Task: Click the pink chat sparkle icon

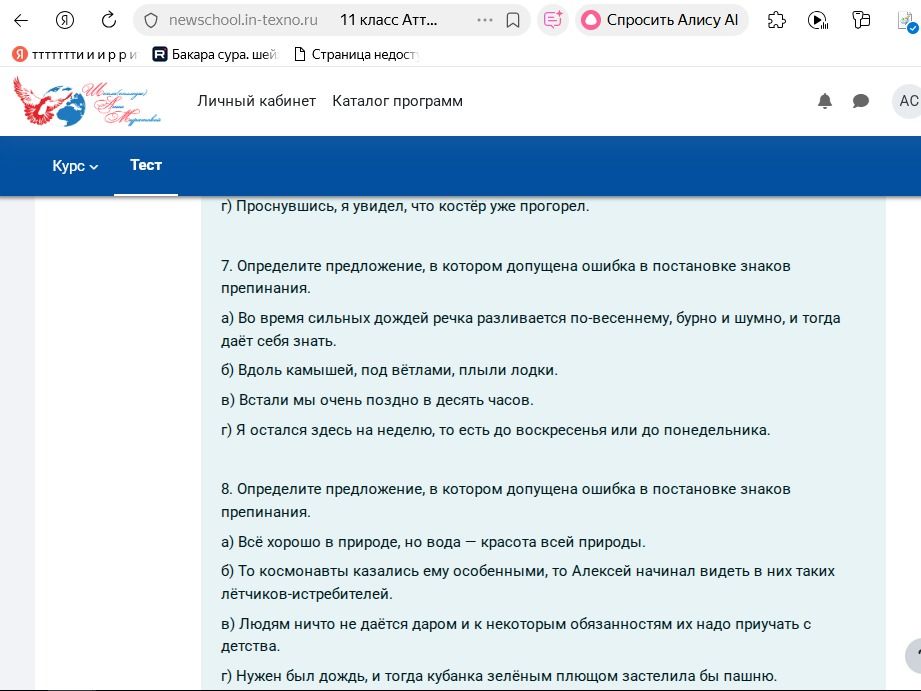Action: tap(553, 21)
